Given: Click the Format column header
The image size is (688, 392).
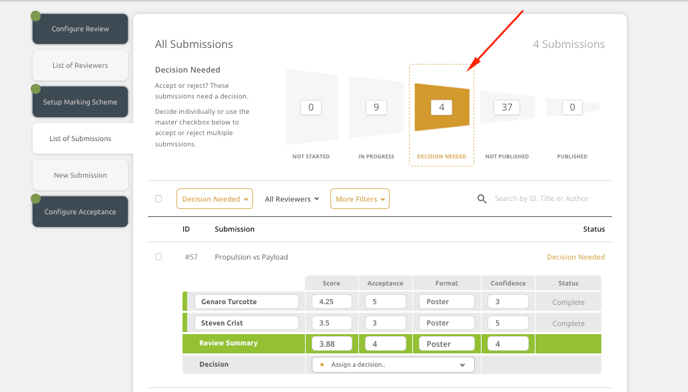Looking at the screenshot, I should click(x=447, y=283).
